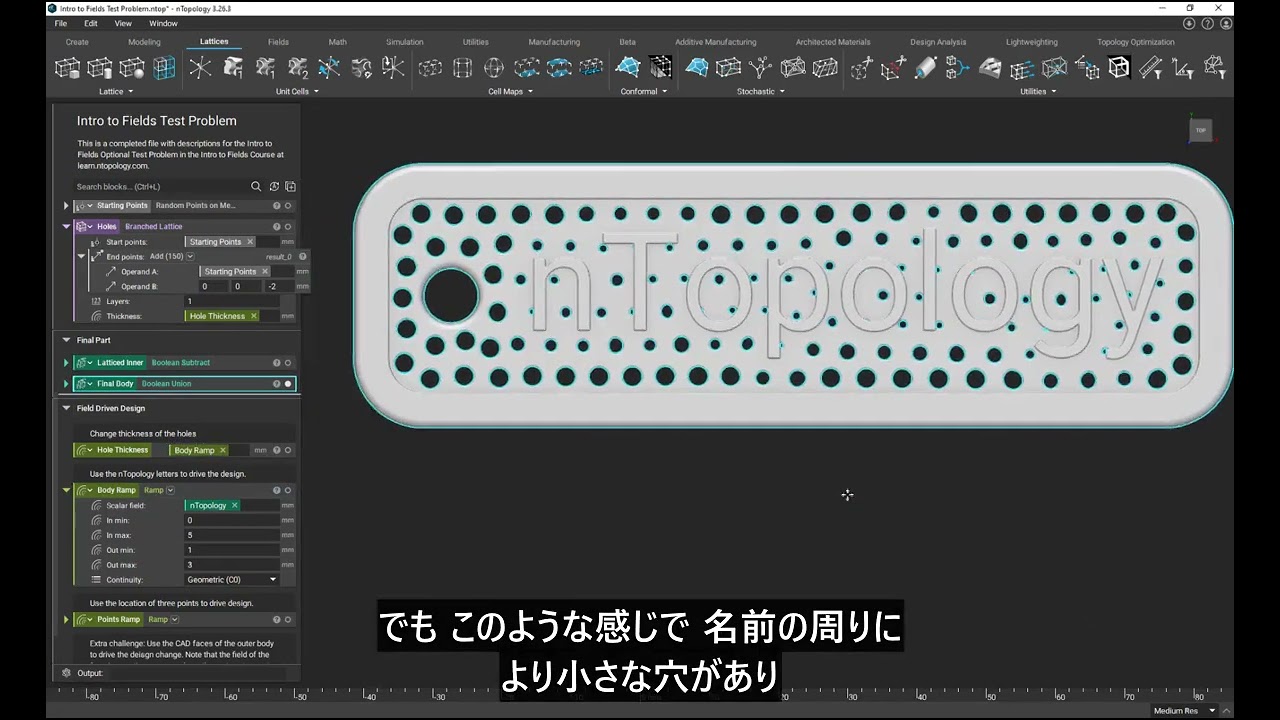
Task: Switch to the Modeling ribbon tab
Action: [144, 42]
